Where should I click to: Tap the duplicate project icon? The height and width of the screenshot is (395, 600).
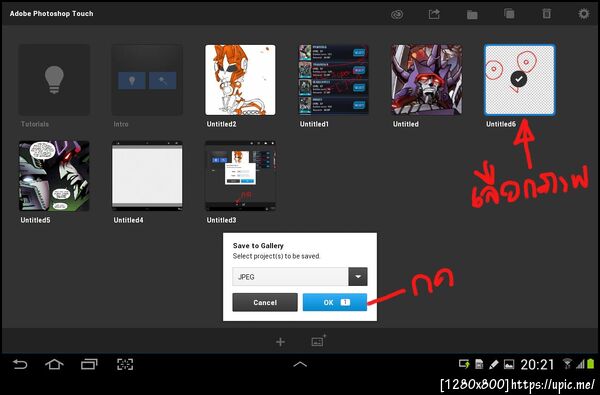click(x=509, y=14)
